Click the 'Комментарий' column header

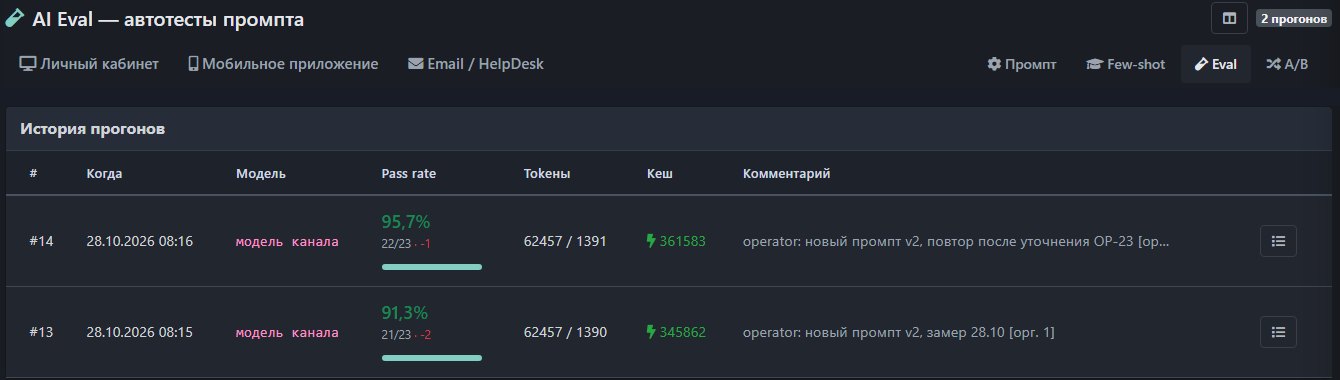786,174
